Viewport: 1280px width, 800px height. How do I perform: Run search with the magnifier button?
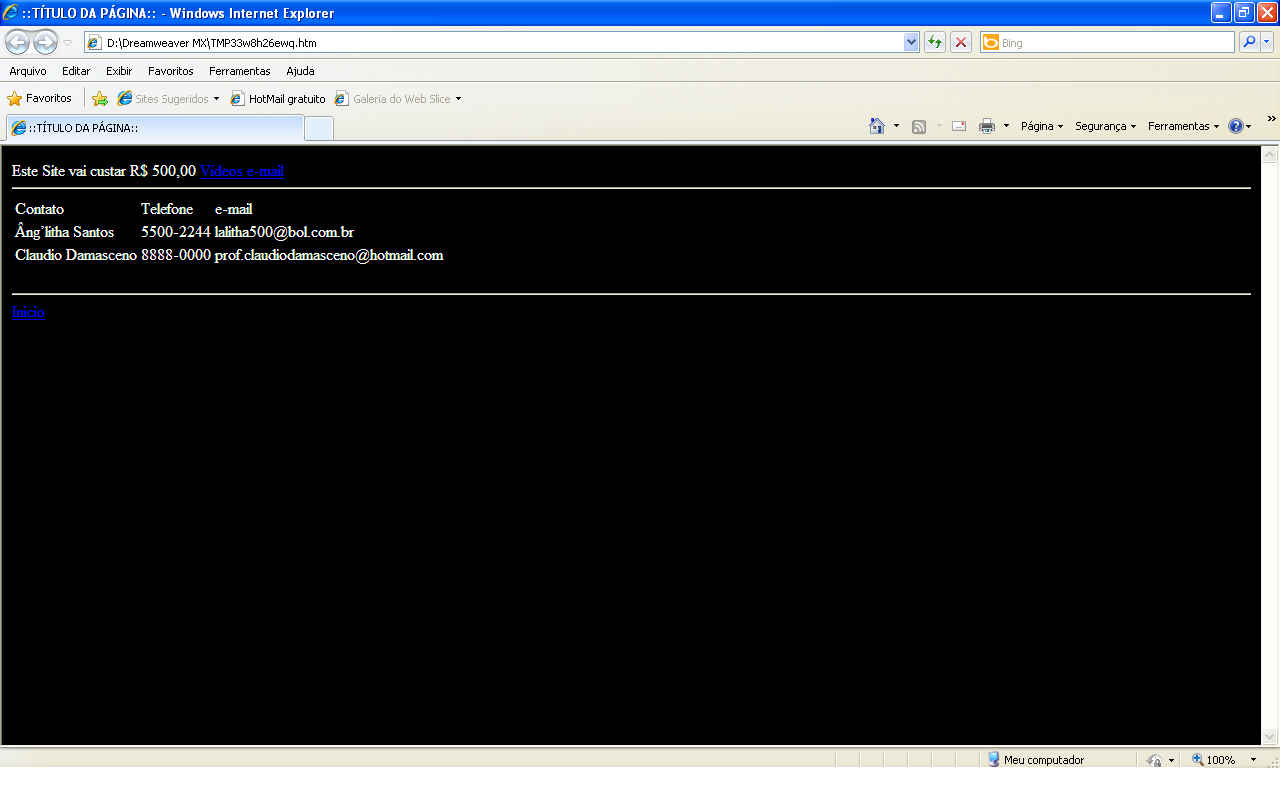click(1249, 42)
